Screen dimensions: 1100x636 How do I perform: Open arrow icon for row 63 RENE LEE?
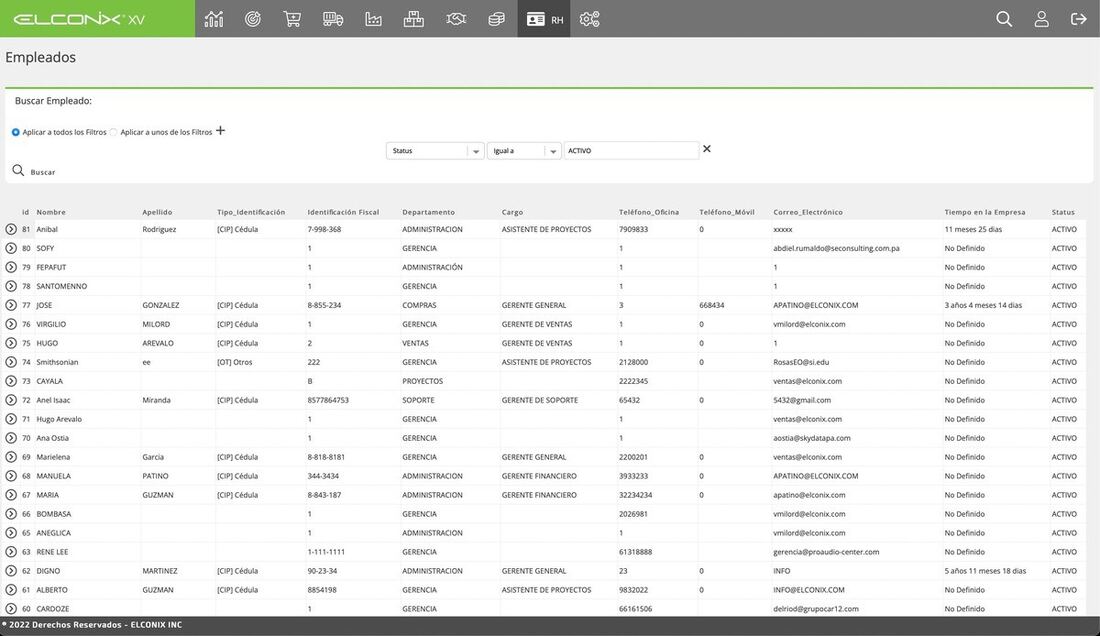coord(11,551)
